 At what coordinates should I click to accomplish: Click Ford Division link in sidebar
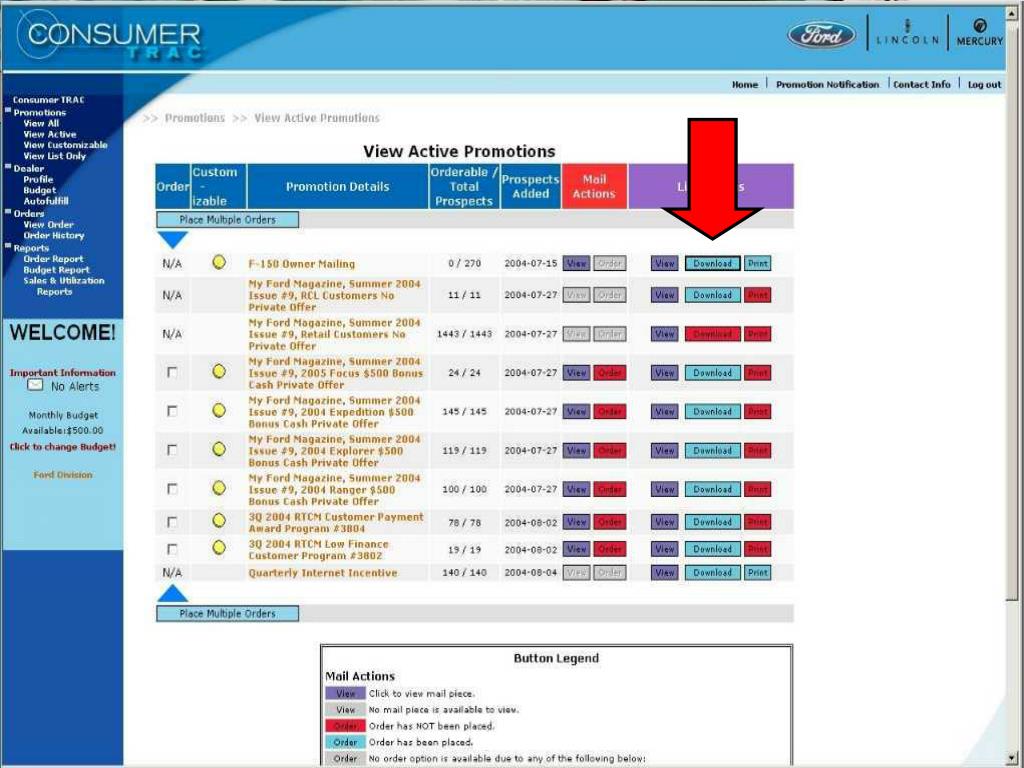(63, 475)
